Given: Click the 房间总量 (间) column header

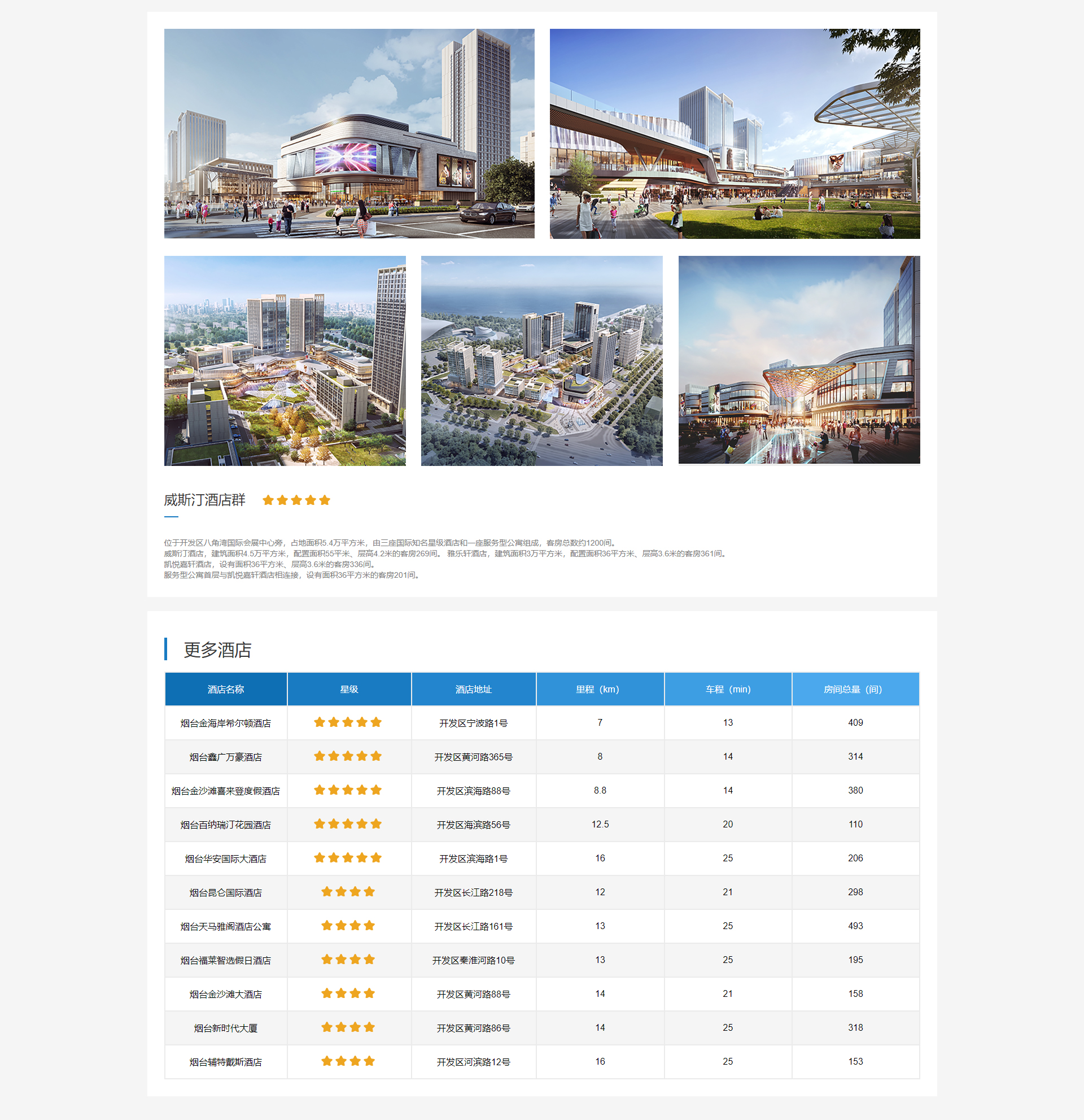Looking at the screenshot, I should [853, 689].
